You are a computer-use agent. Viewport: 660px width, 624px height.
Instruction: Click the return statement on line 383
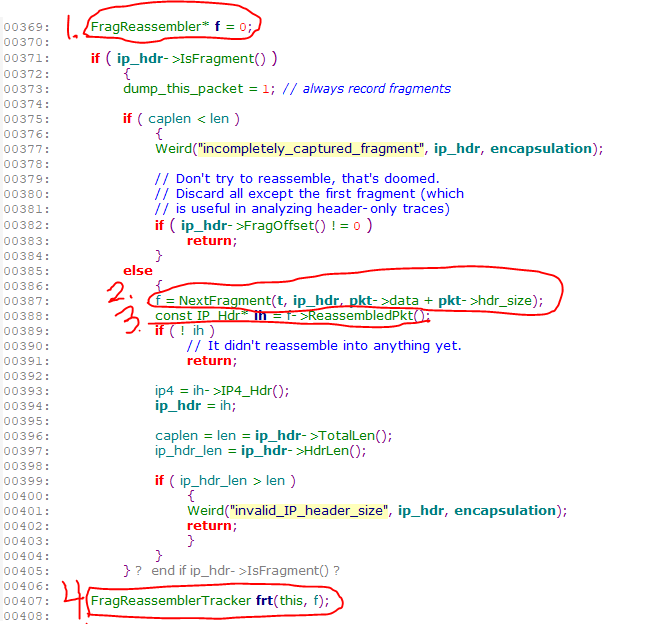click(x=211, y=240)
